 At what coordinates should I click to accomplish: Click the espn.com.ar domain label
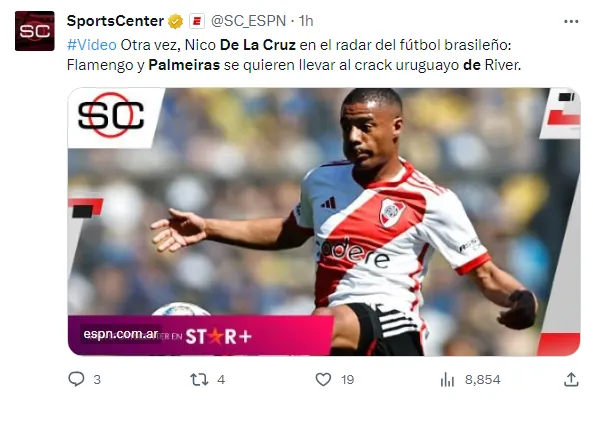(x=121, y=334)
